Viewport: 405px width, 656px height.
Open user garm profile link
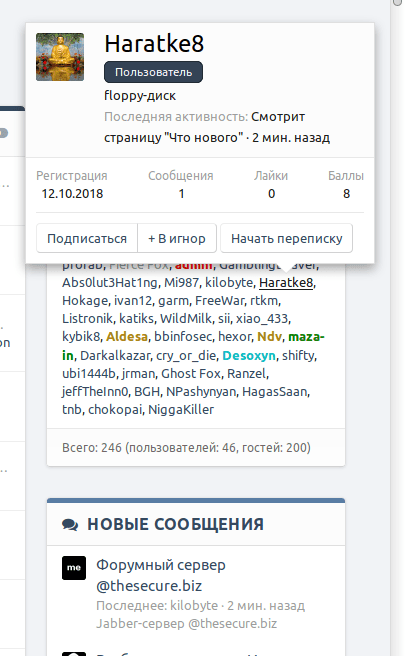click(173, 301)
